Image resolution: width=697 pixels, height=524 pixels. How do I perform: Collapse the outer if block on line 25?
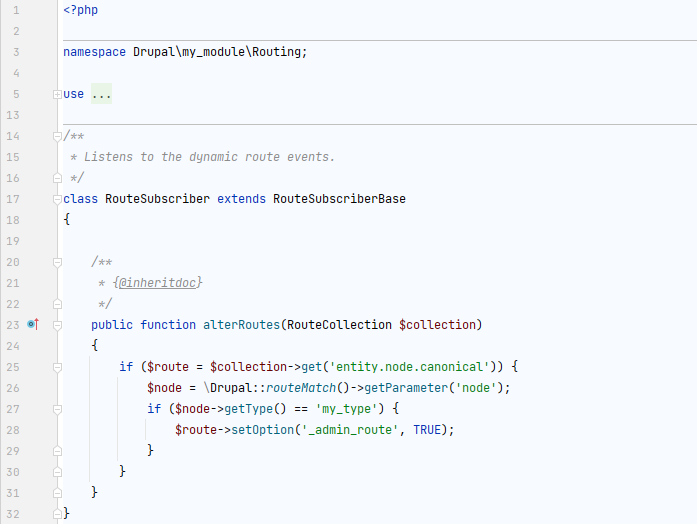(57, 367)
